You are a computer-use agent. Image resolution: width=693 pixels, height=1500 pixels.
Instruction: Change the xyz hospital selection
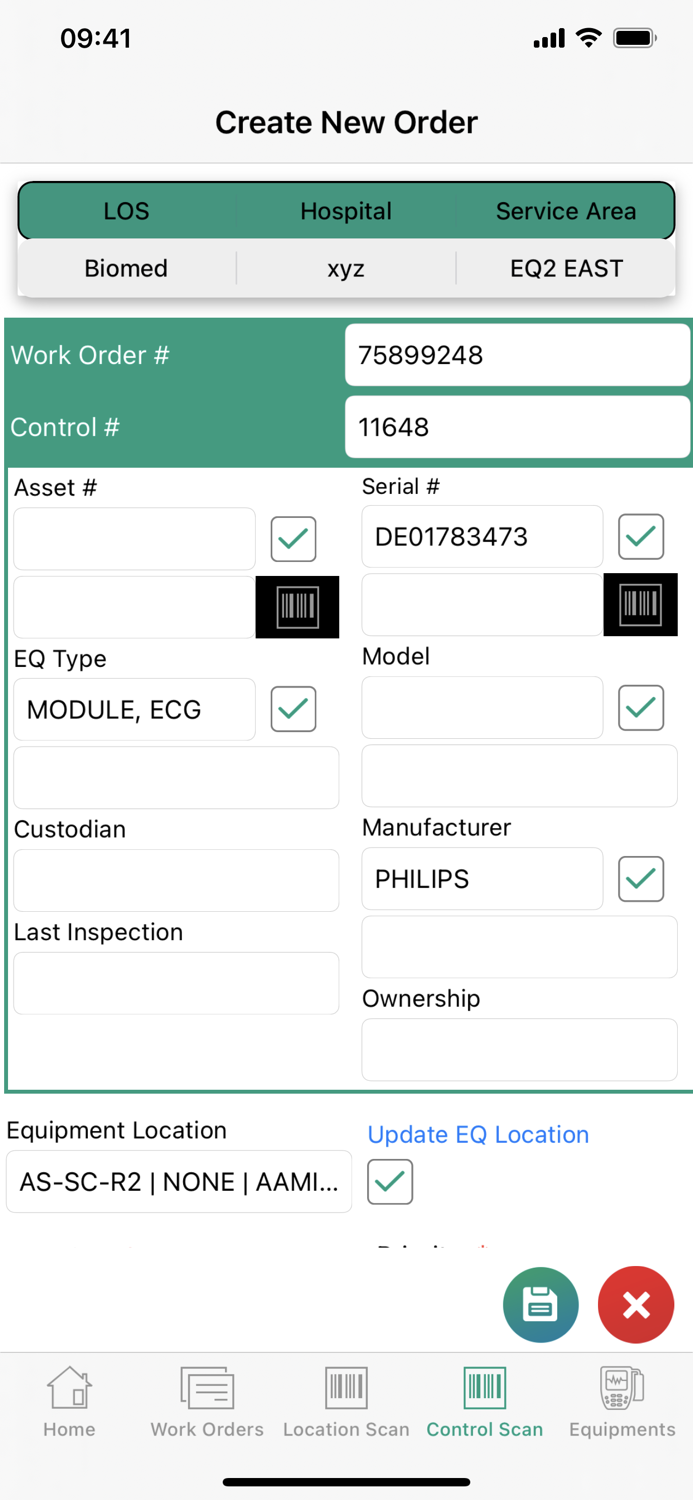345,268
